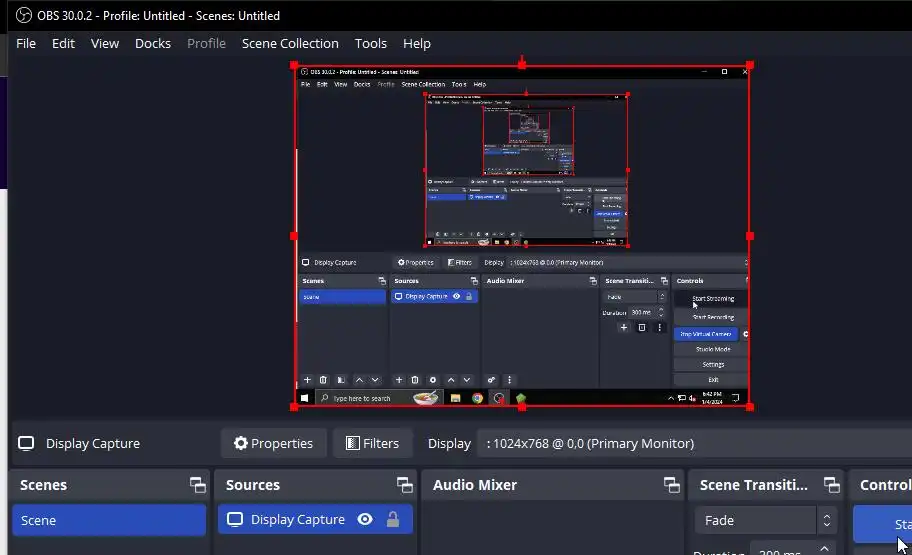The image size is (912, 555).
Task: Open the Tools menu
Action: [x=370, y=44]
